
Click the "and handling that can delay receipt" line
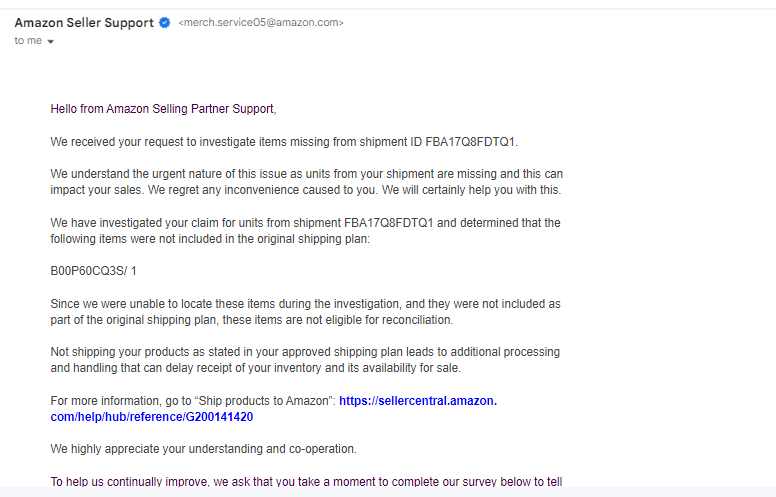[x=255, y=368]
